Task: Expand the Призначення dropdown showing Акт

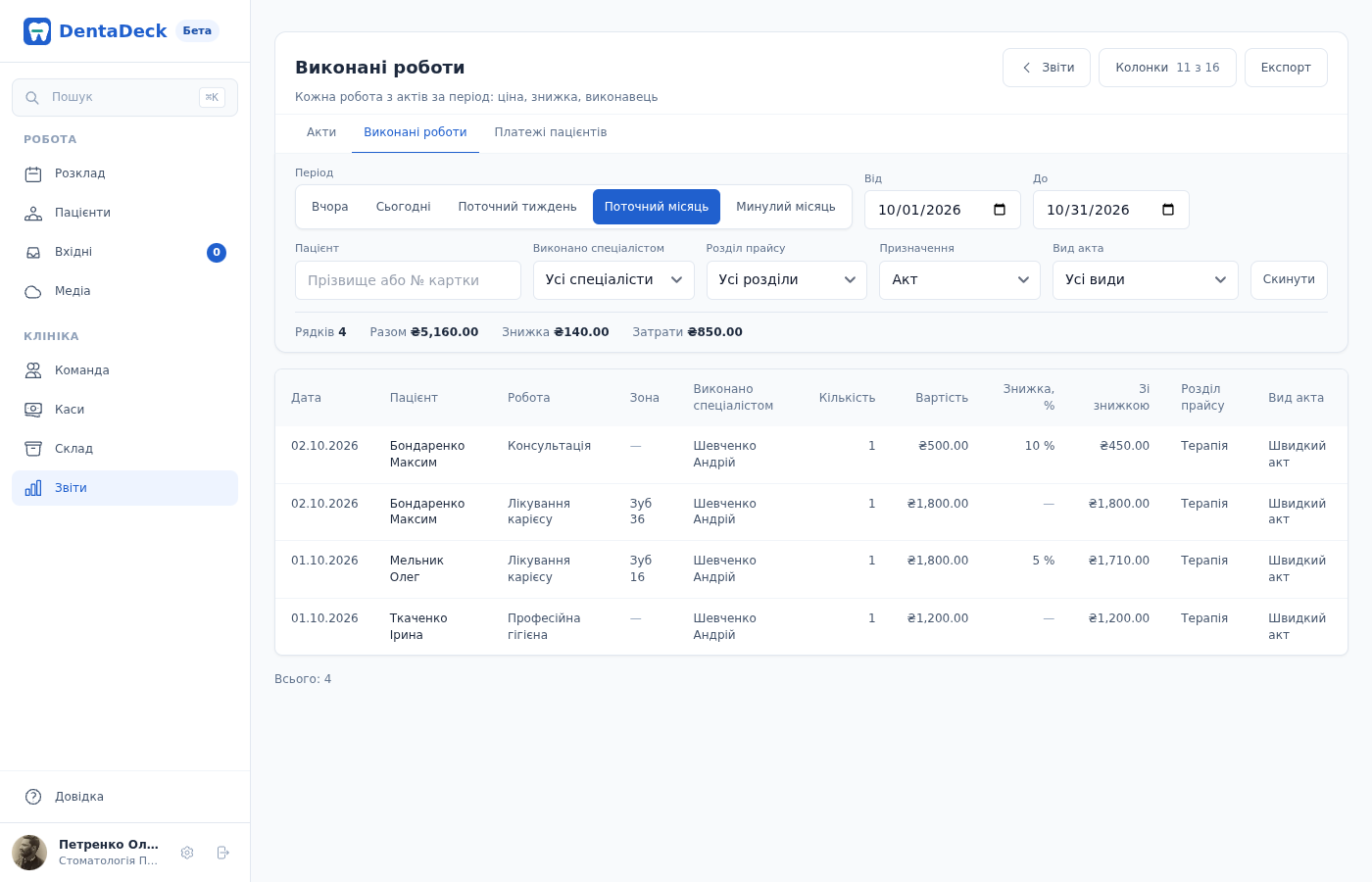Action: (x=959, y=280)
